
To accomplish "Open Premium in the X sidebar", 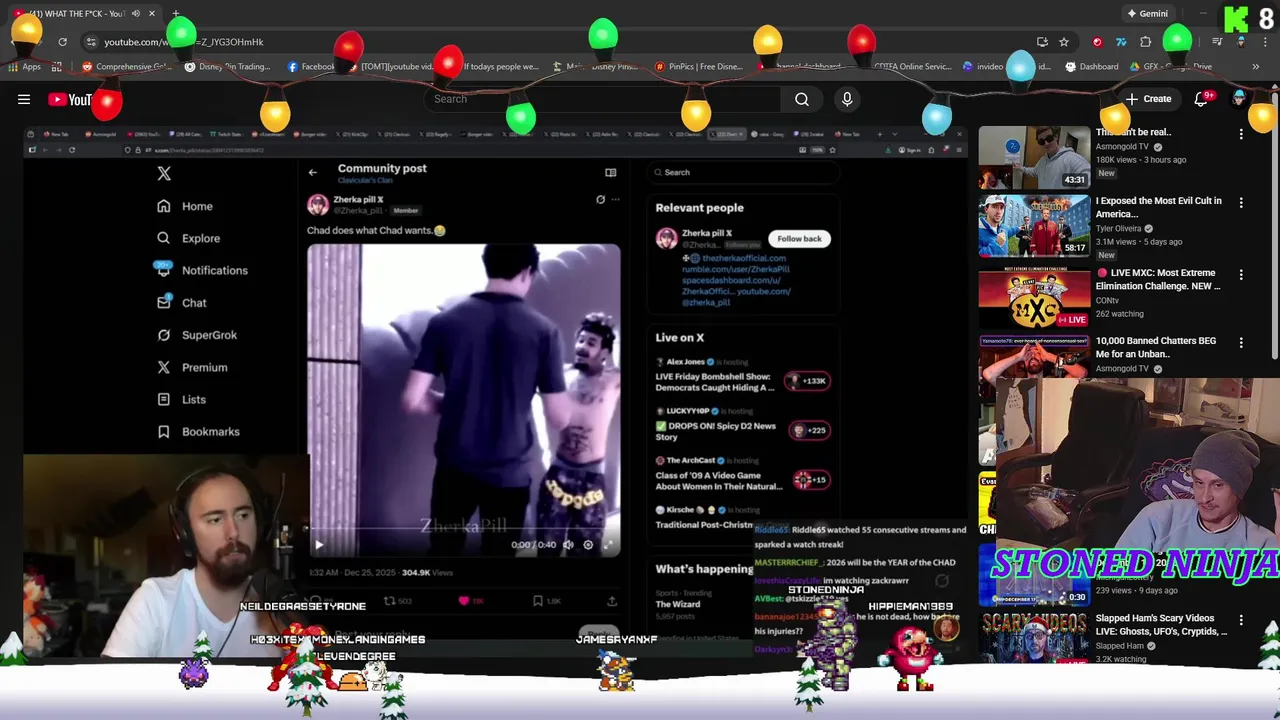I will point(192,367).
